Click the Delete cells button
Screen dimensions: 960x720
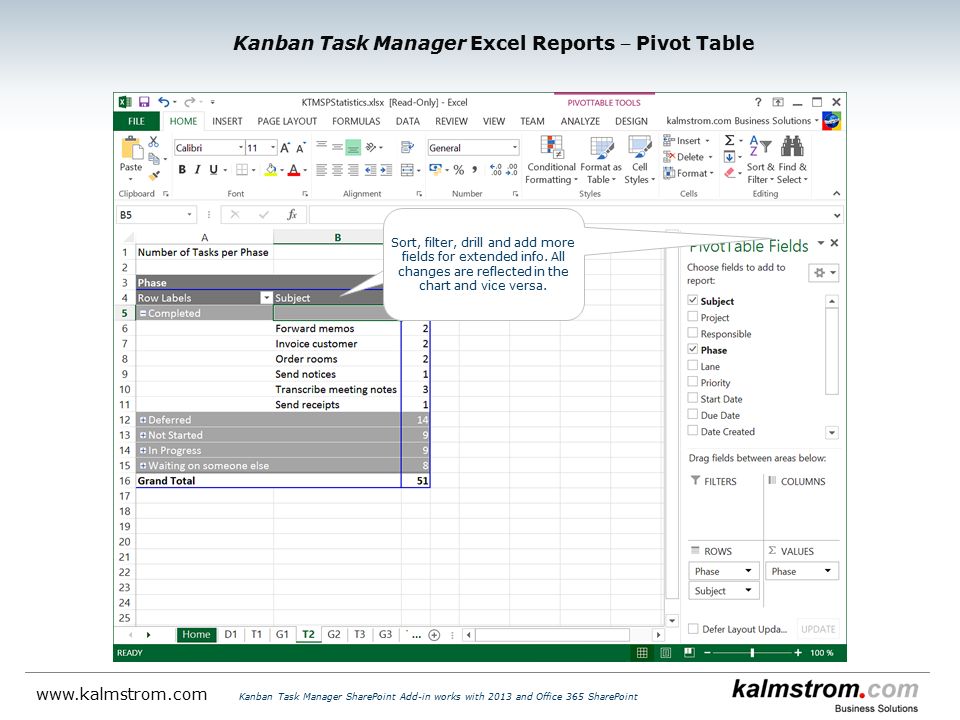[688, 157]
